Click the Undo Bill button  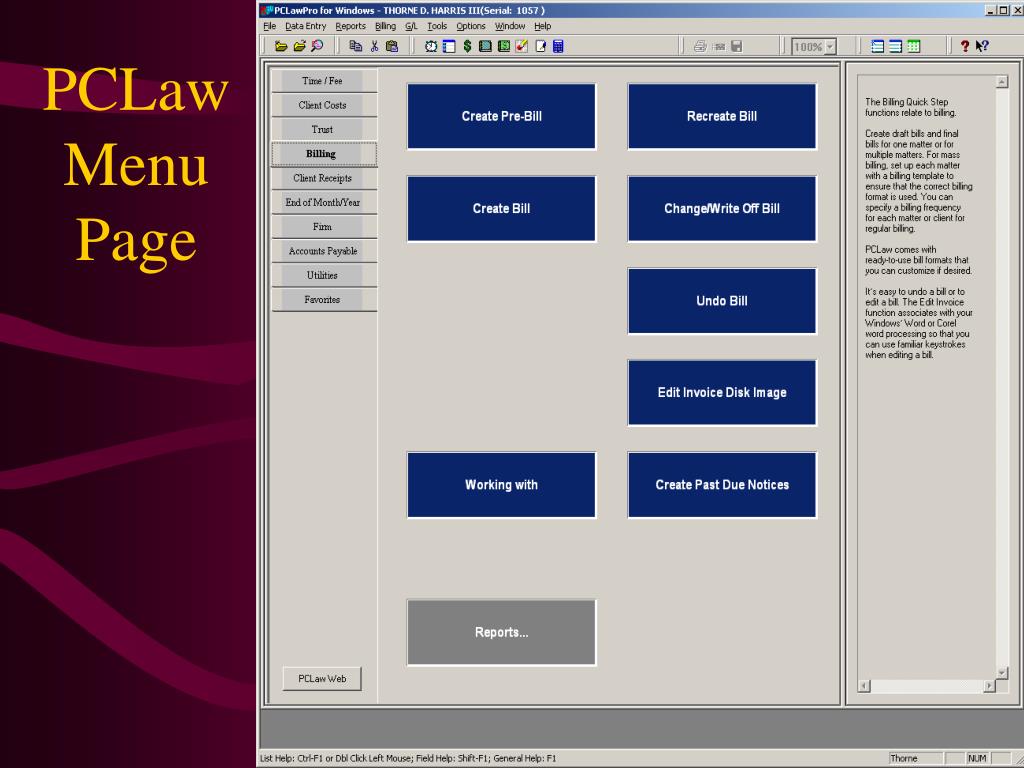click(x=722, y=300)
